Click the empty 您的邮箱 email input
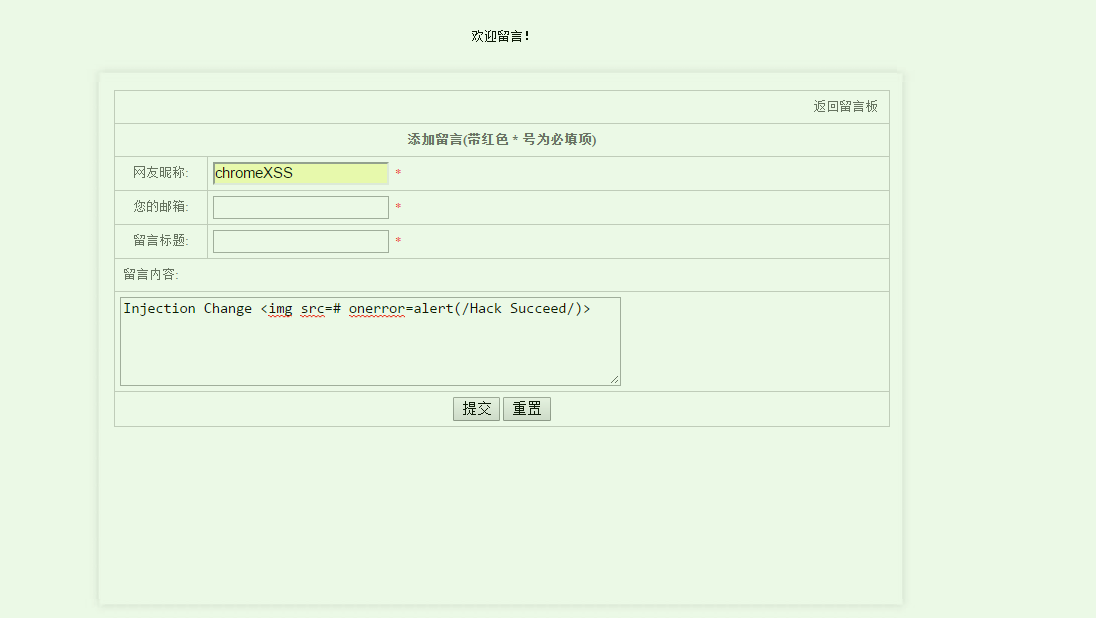Image resolution: width=1096 pixels, height=618 pixels. pos(300,207)
